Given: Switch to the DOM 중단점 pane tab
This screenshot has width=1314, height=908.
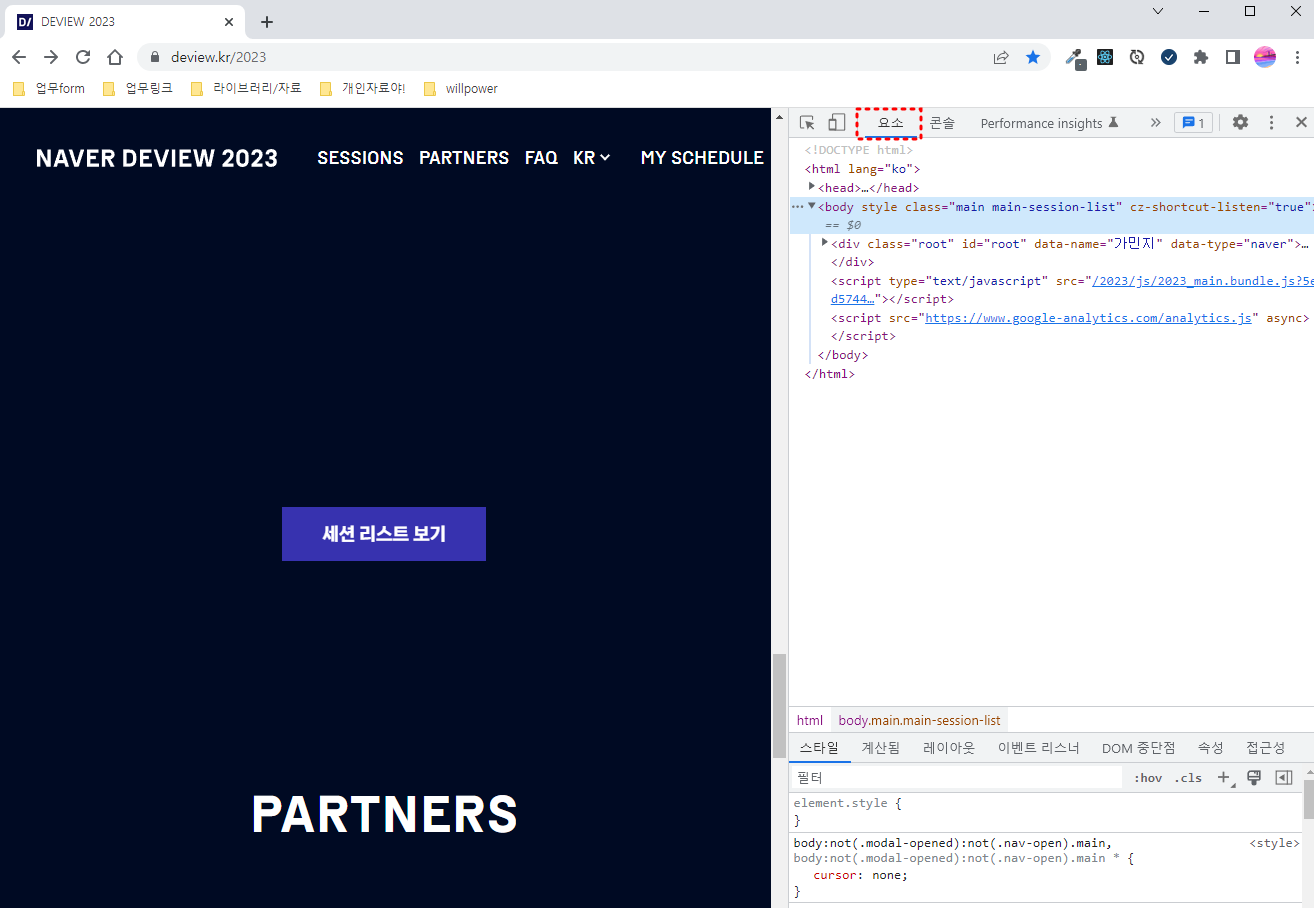Looking at the screenshot, I should (1139, 748).
